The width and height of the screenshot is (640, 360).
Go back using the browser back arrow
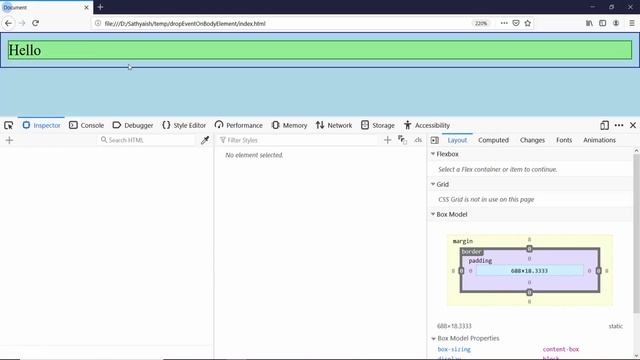pyautogui.click(x=8, y=23)
